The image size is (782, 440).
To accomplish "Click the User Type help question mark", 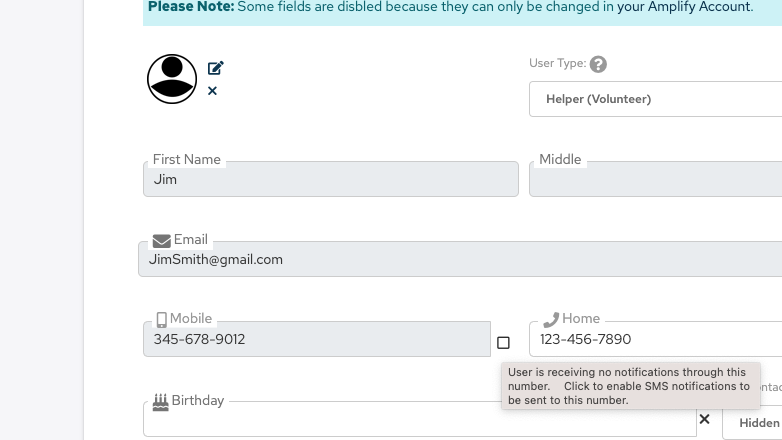I will click(598, 64).
